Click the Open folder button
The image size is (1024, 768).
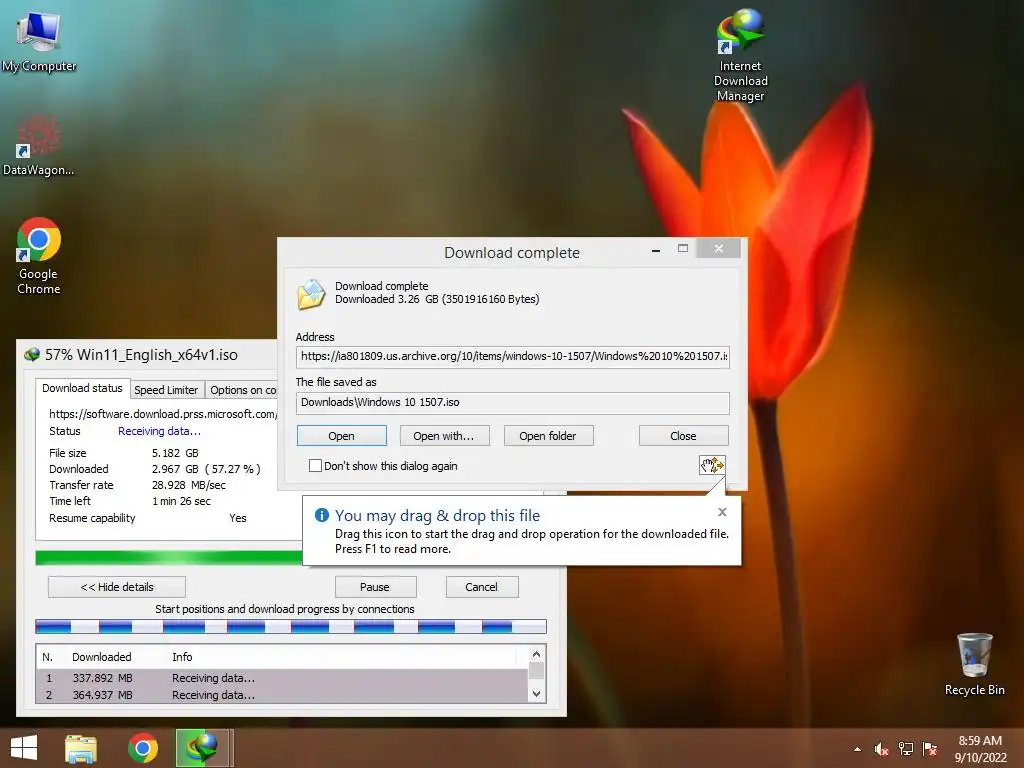pyautogui.click(x=548, y=436)
